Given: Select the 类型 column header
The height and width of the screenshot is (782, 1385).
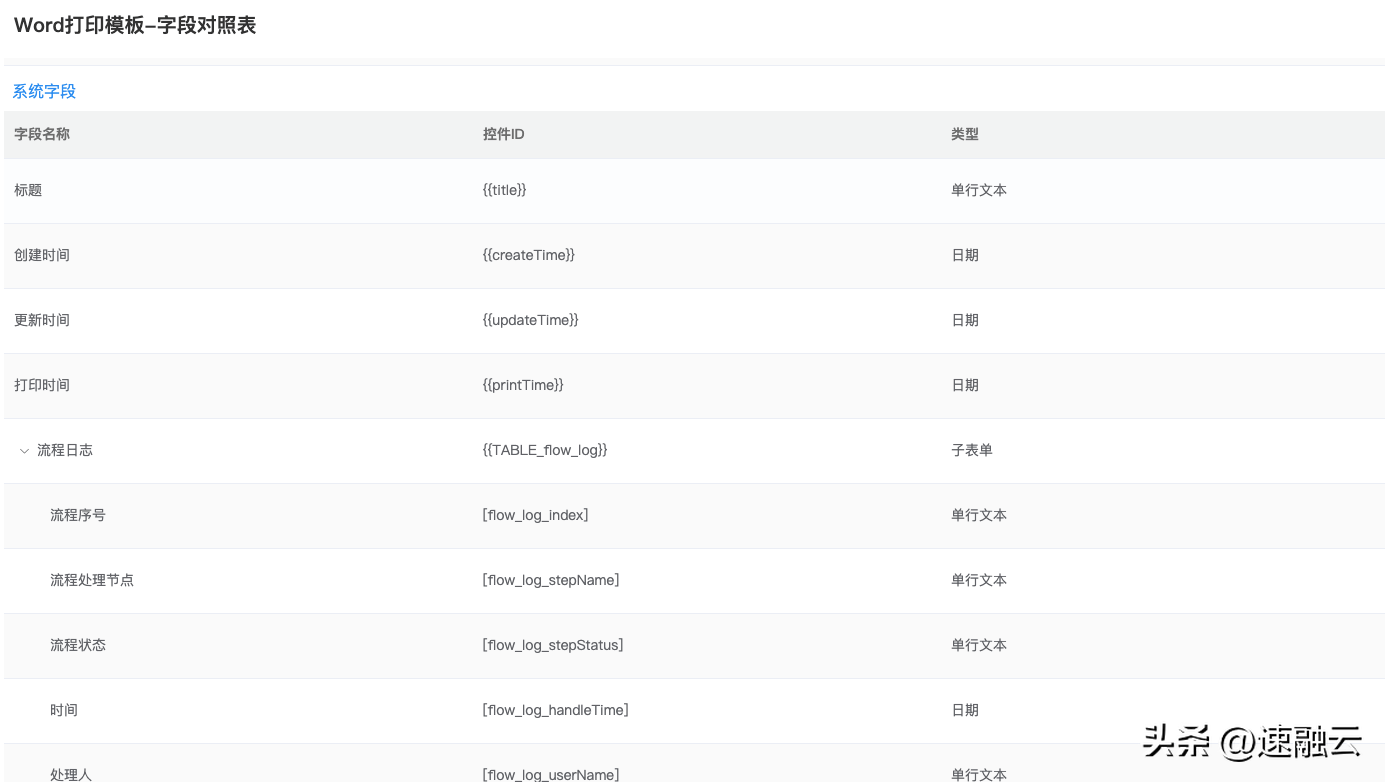Looking at the screenshot, I should pyautogui.click(x=965, y=134).
